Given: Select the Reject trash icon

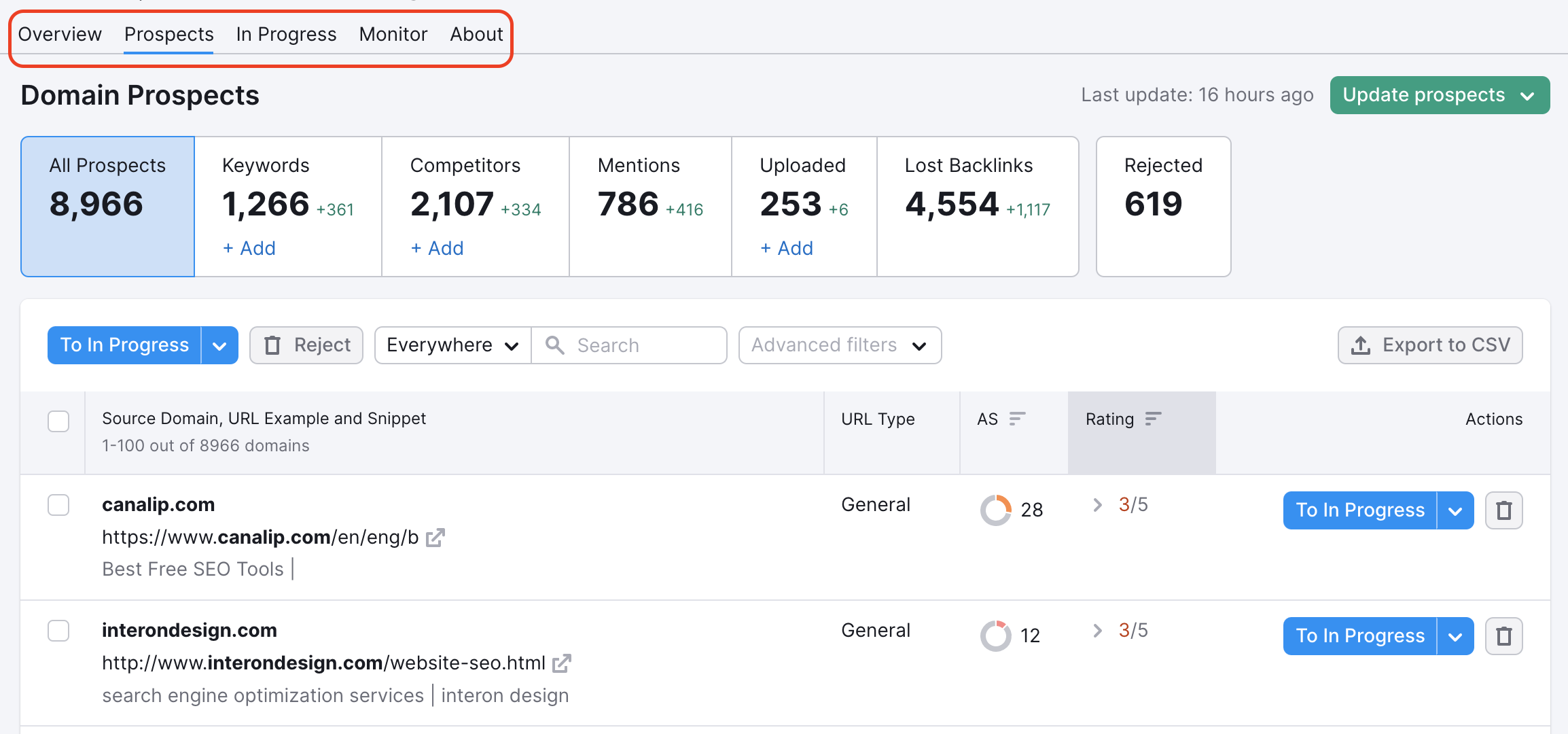Looking at the screenshot, I should point(273,345).
